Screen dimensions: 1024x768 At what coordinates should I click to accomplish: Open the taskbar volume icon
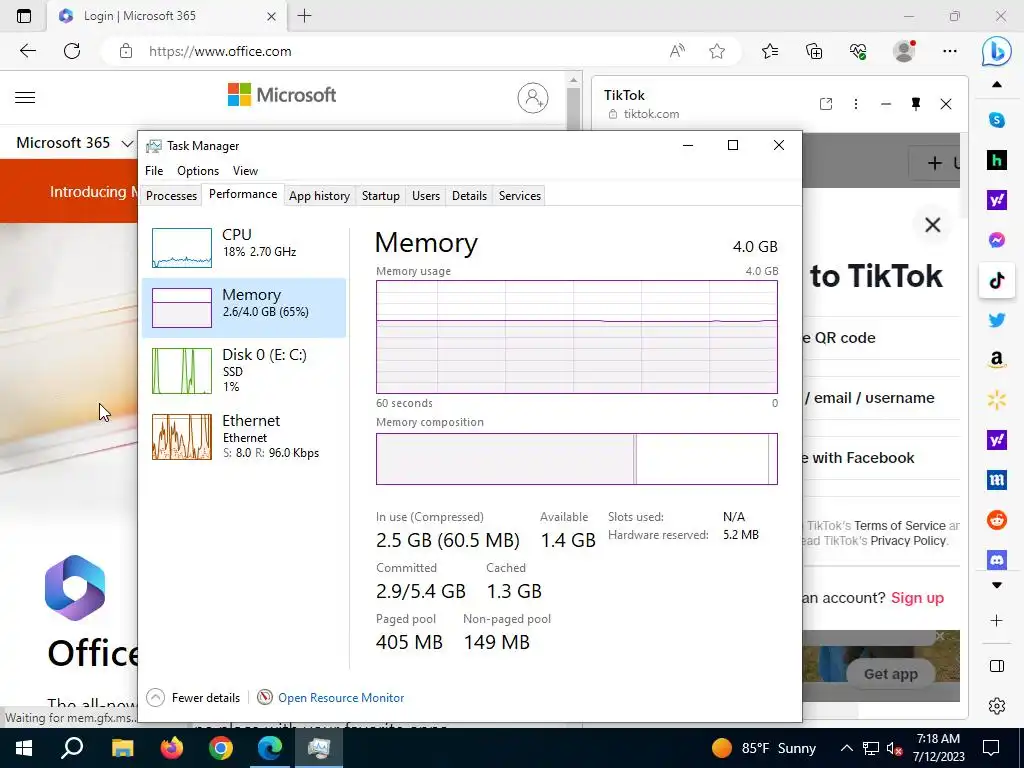pos(894,748)
